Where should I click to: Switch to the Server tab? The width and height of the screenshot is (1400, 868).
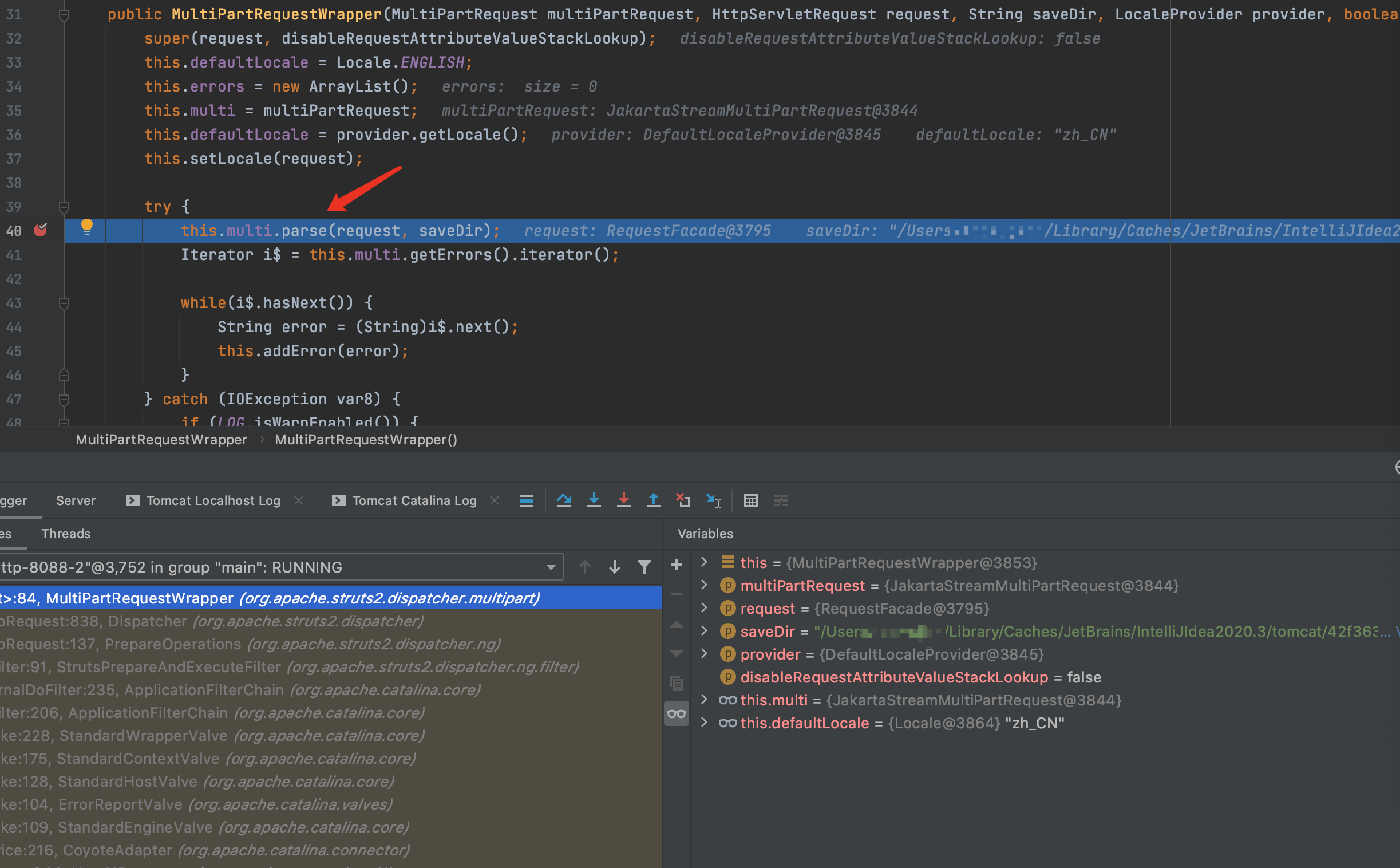(76, 500)
